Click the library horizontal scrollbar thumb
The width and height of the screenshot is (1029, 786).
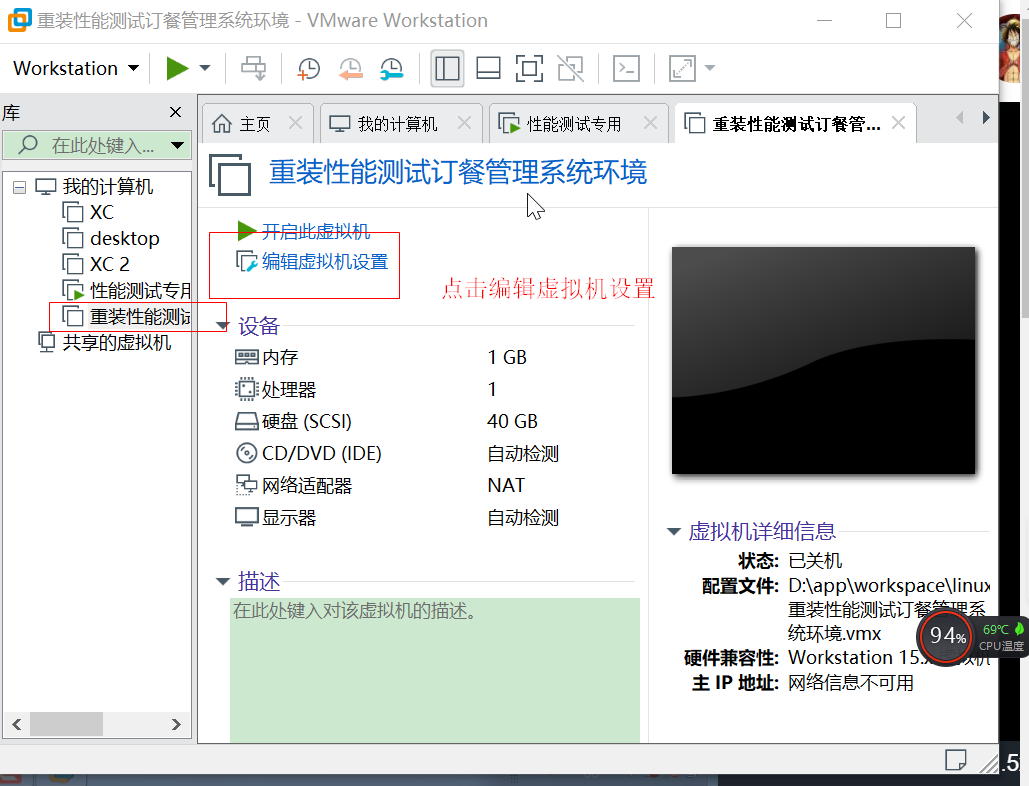(66, 724)
